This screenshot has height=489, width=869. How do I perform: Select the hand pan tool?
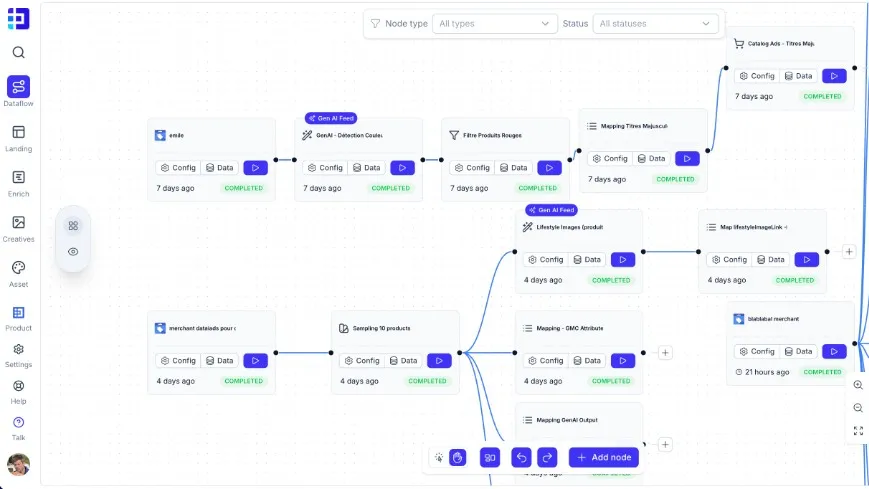tap(457, 457)
